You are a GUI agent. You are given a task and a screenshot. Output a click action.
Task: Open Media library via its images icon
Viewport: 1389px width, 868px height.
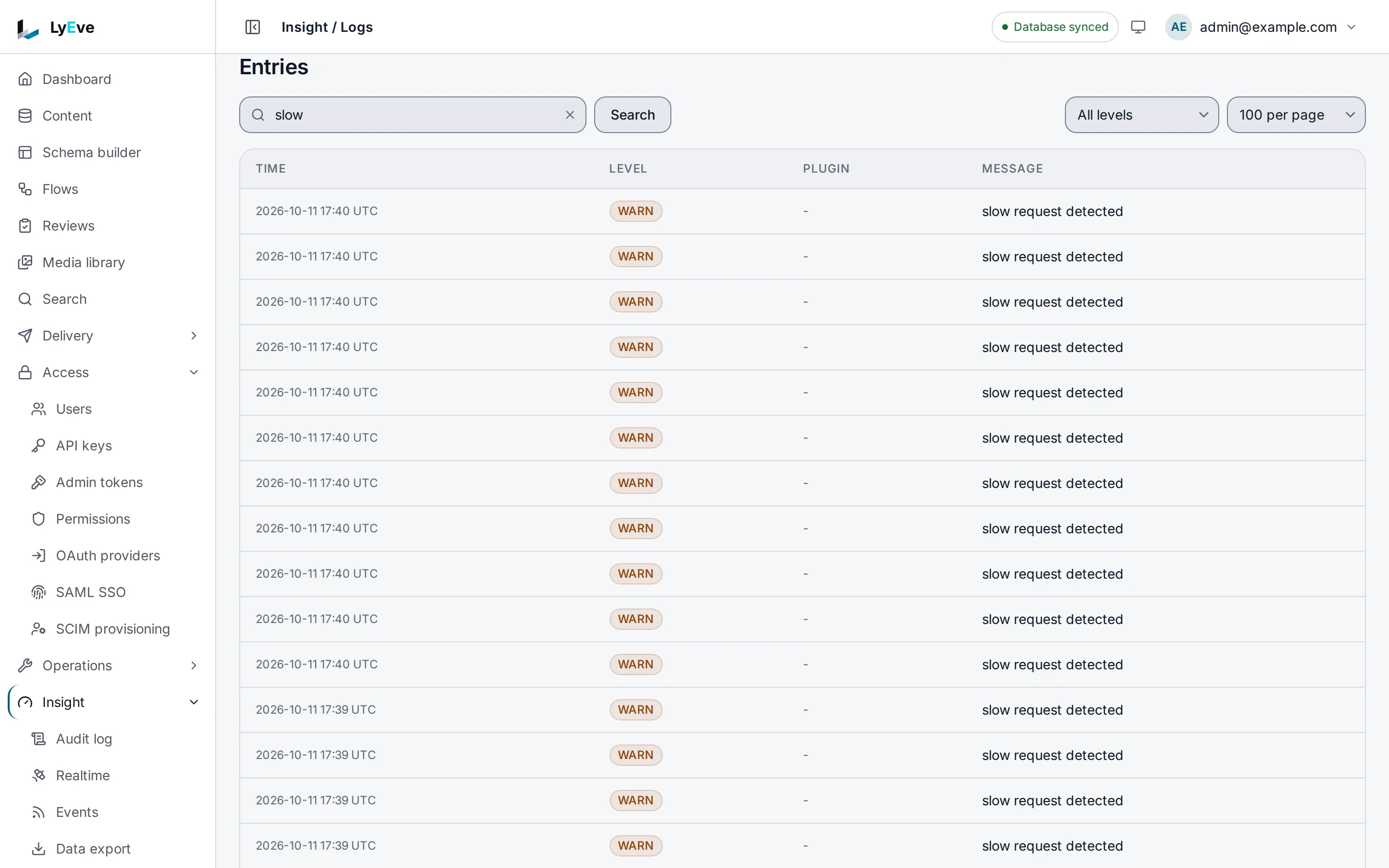click(25, 262)
